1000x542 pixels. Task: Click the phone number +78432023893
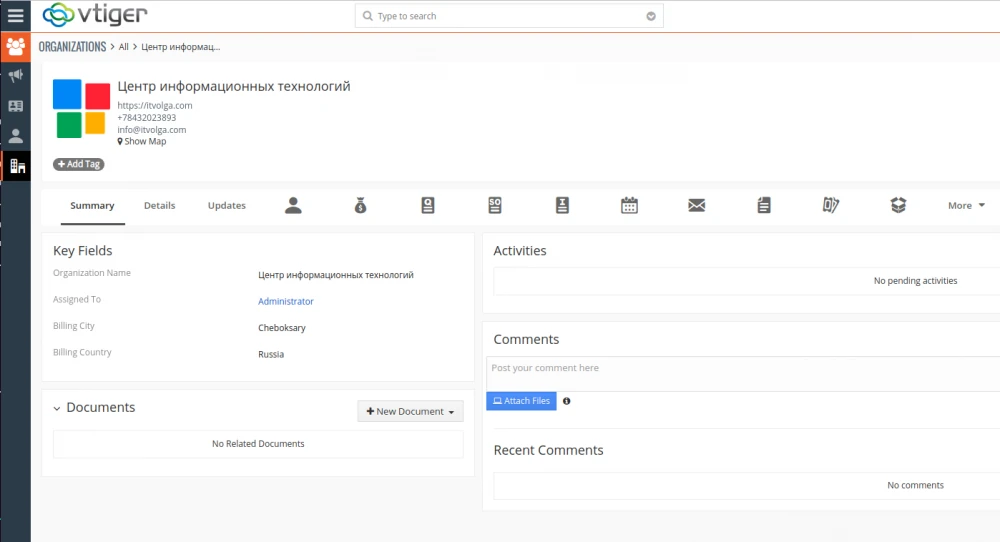coord(147,117)
